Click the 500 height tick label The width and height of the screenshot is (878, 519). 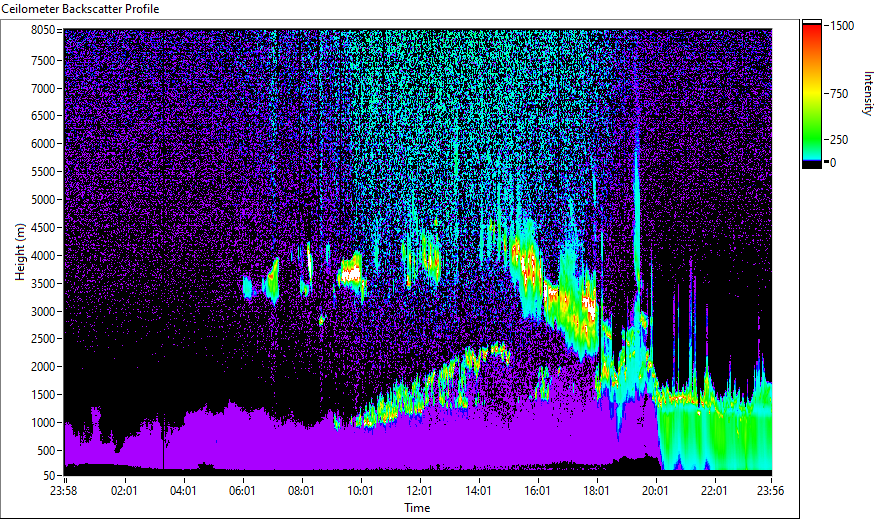pos(46,451)
